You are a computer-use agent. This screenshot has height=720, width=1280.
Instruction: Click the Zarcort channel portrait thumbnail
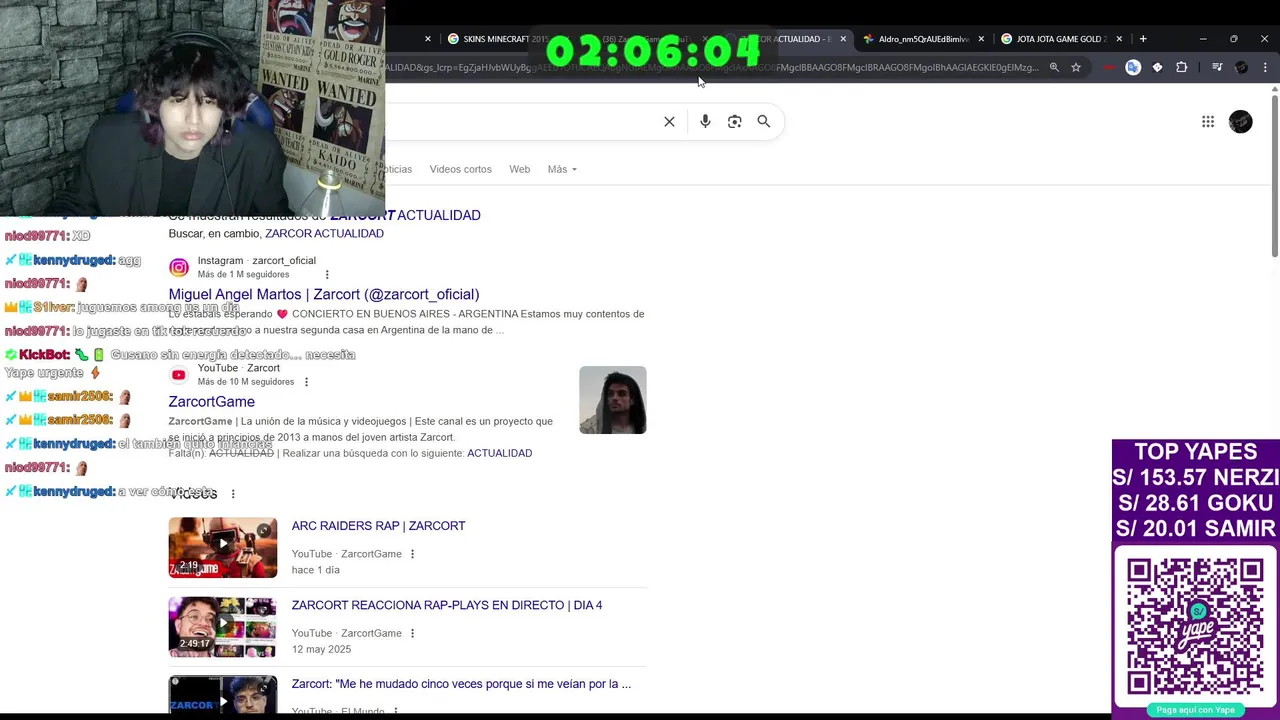(612, 400)
